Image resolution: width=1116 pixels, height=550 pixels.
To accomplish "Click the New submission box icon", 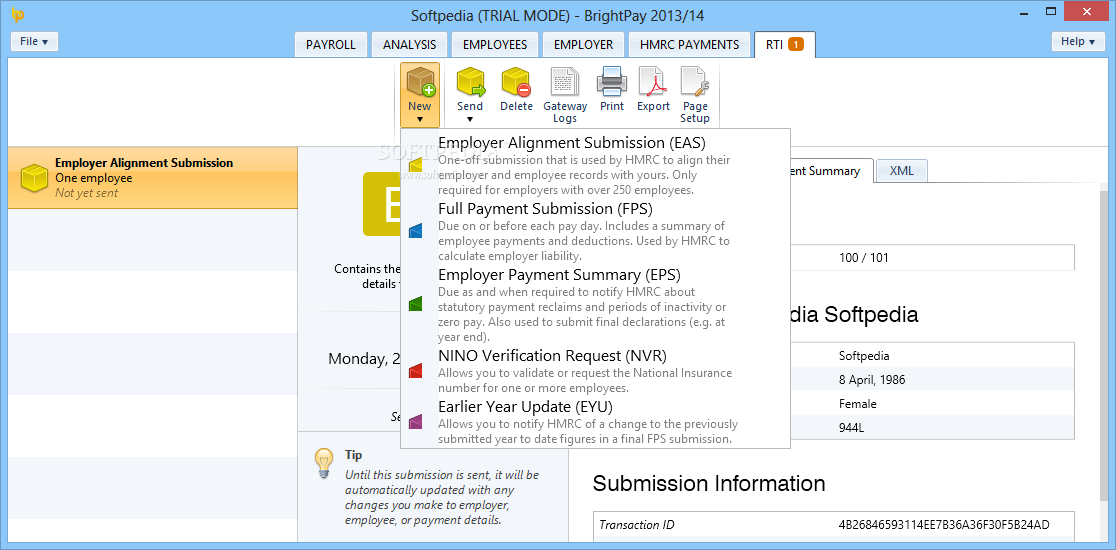I will 420,83.
